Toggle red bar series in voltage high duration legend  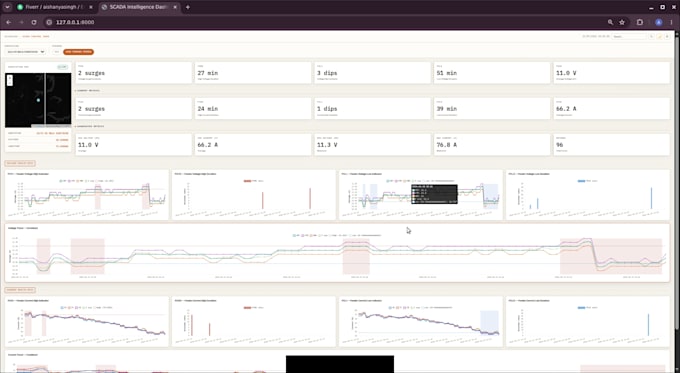pos(250,181)
